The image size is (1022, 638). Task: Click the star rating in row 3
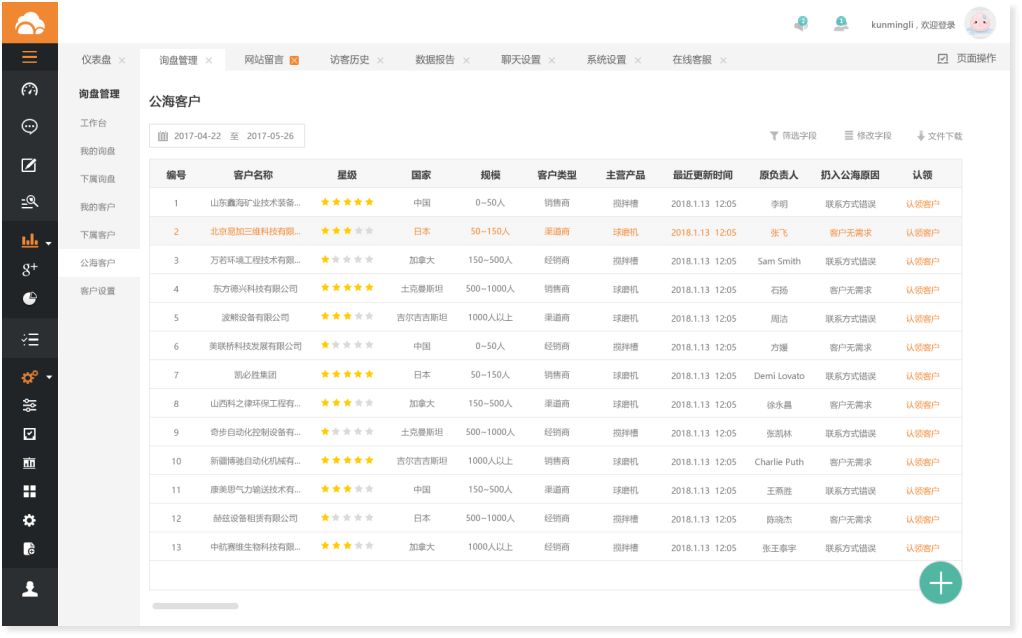point(347,259)
